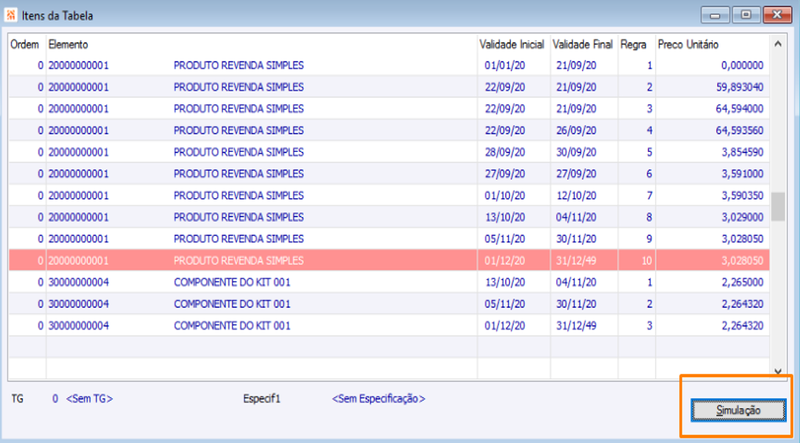This screenshot has height=443, width=800.
Task: Click the scroll down arrow of the table
Action: point(778,372)
